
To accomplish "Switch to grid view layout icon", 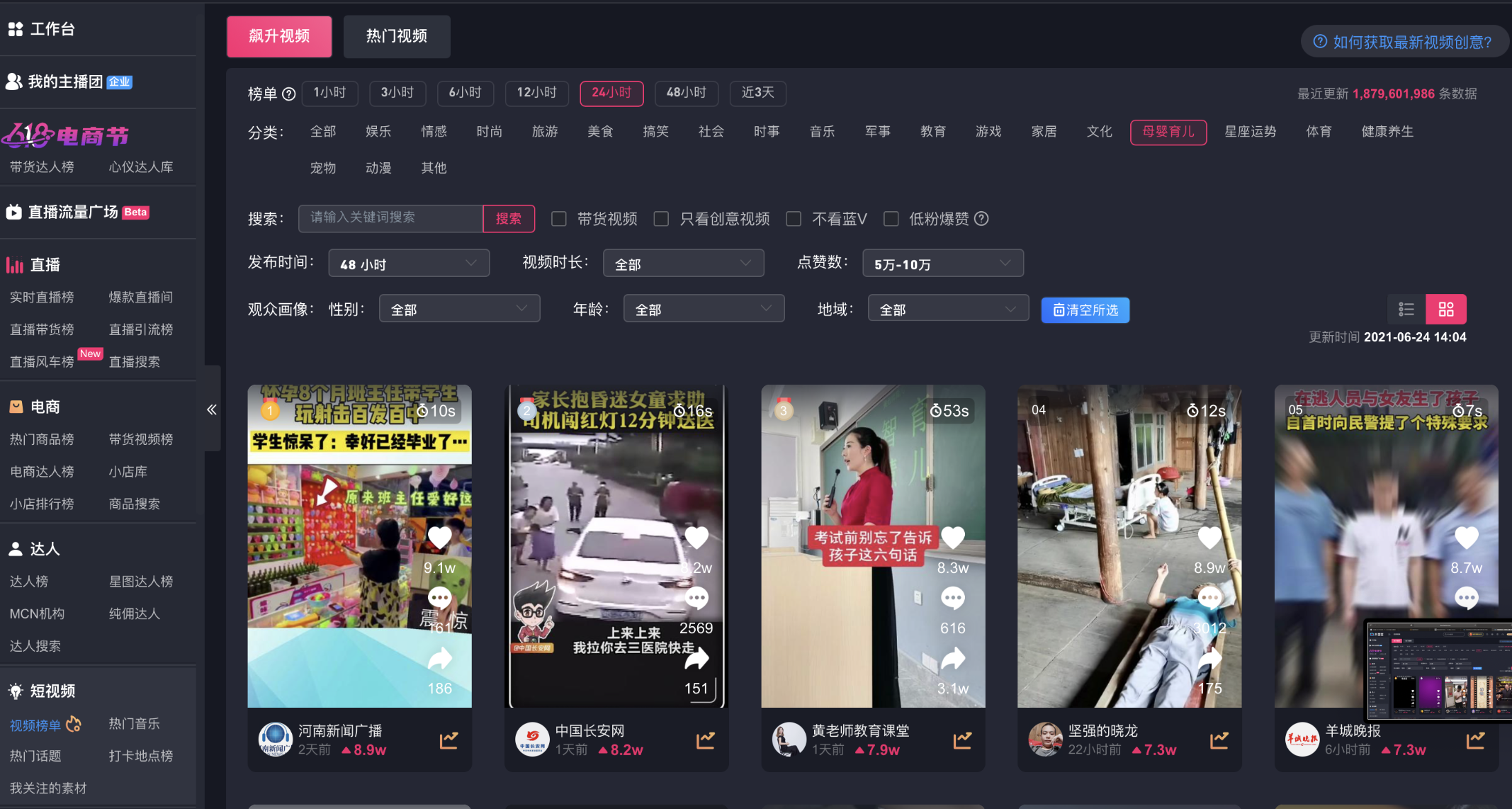I will 1446,310.
